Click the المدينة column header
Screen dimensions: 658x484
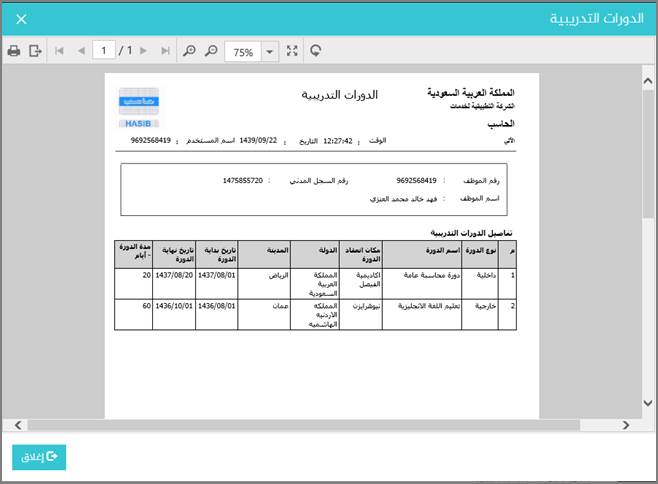pyautogui.click(x=264, y=254)
